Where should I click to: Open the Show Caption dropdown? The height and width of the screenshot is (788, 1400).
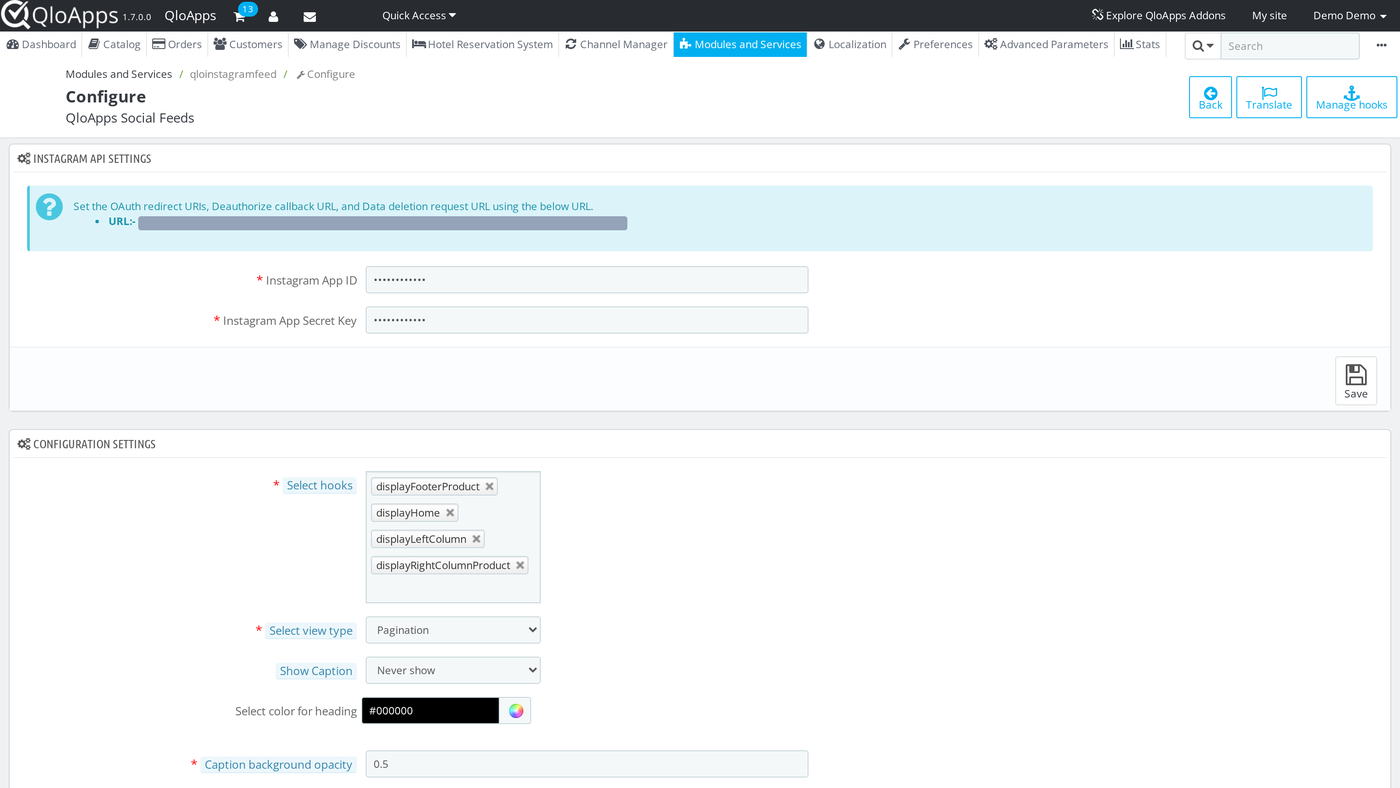pyautogui.click(x=453, y=670)
